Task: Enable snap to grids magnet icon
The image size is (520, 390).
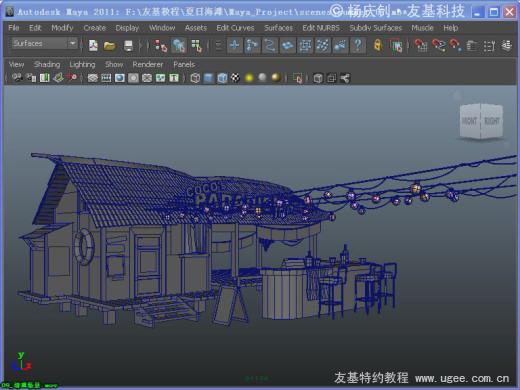Action: point(421,45)
